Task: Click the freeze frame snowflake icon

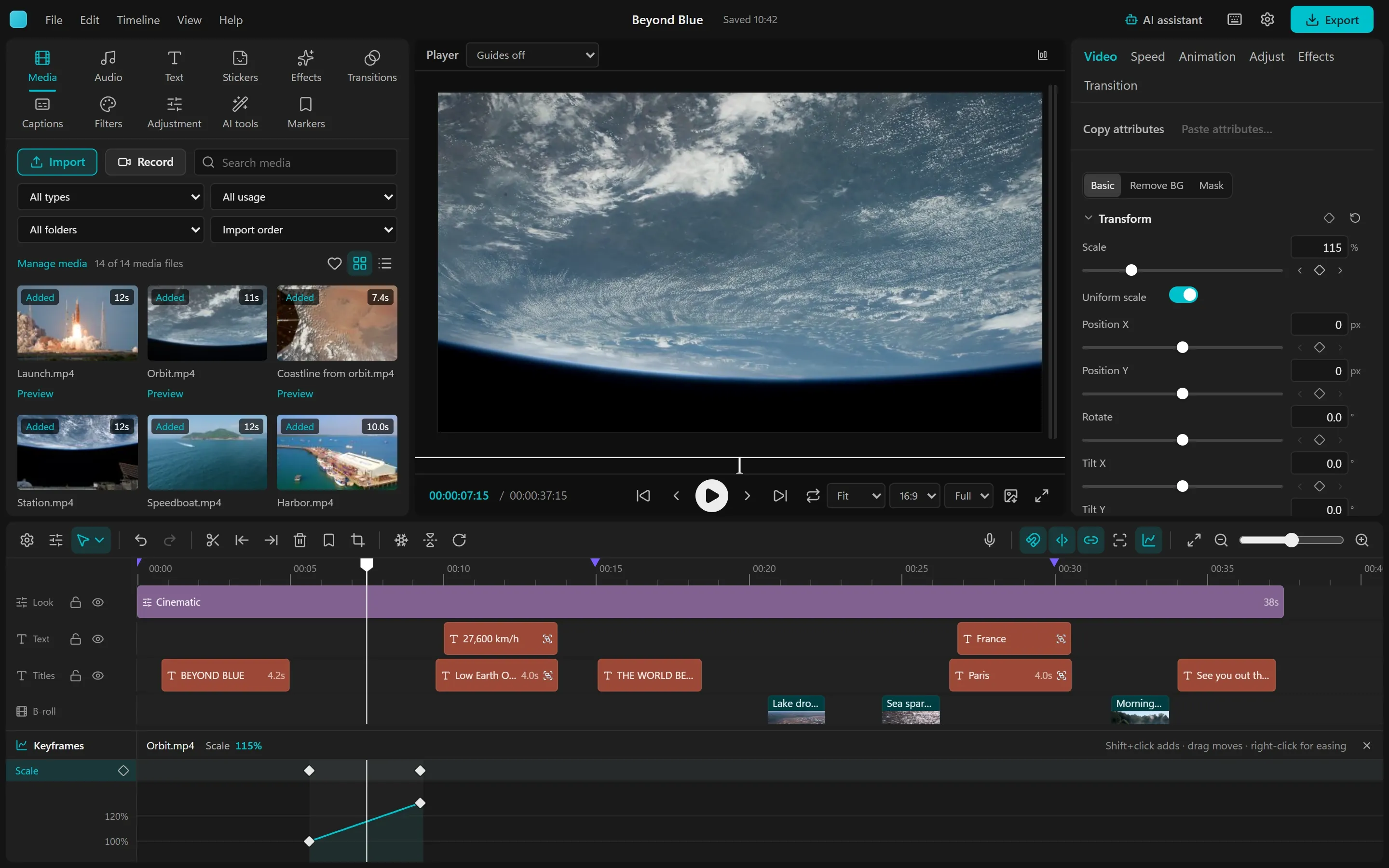Action: [401, 540]
